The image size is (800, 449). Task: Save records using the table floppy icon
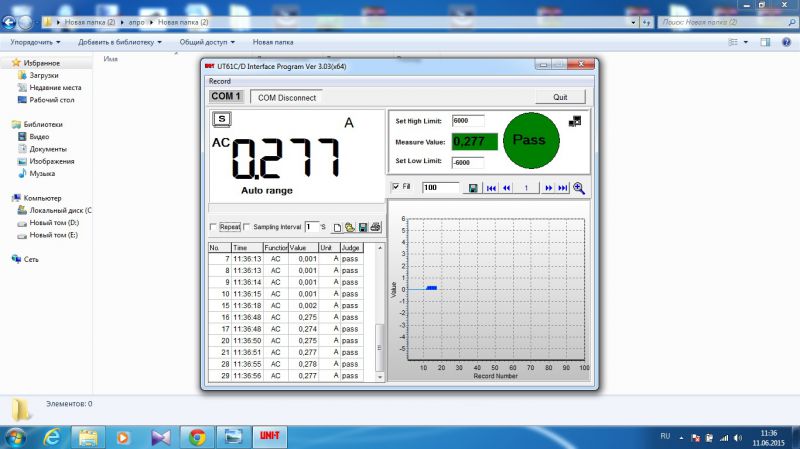(x=362, y=227)
